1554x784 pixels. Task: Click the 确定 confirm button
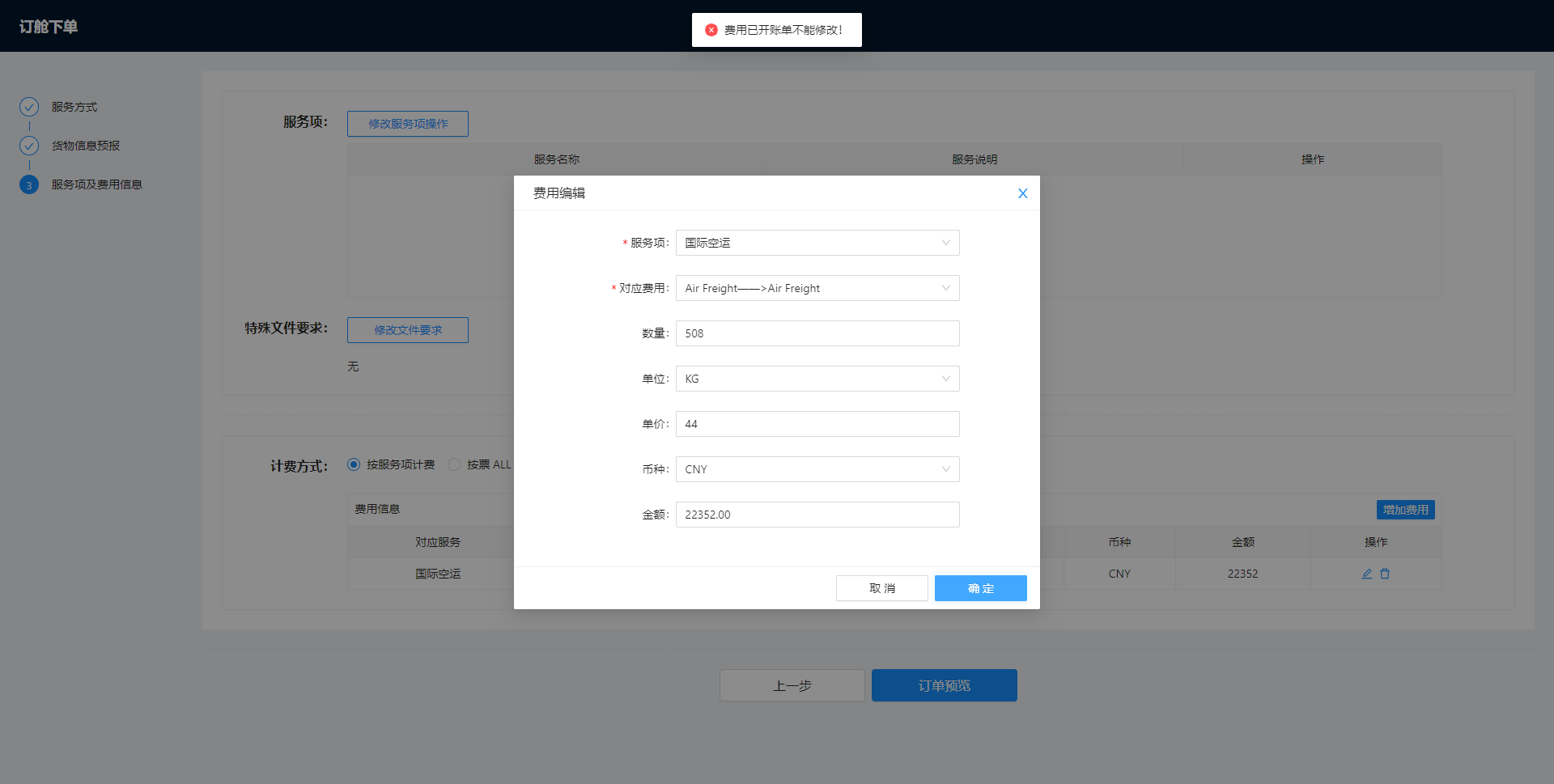980,588
